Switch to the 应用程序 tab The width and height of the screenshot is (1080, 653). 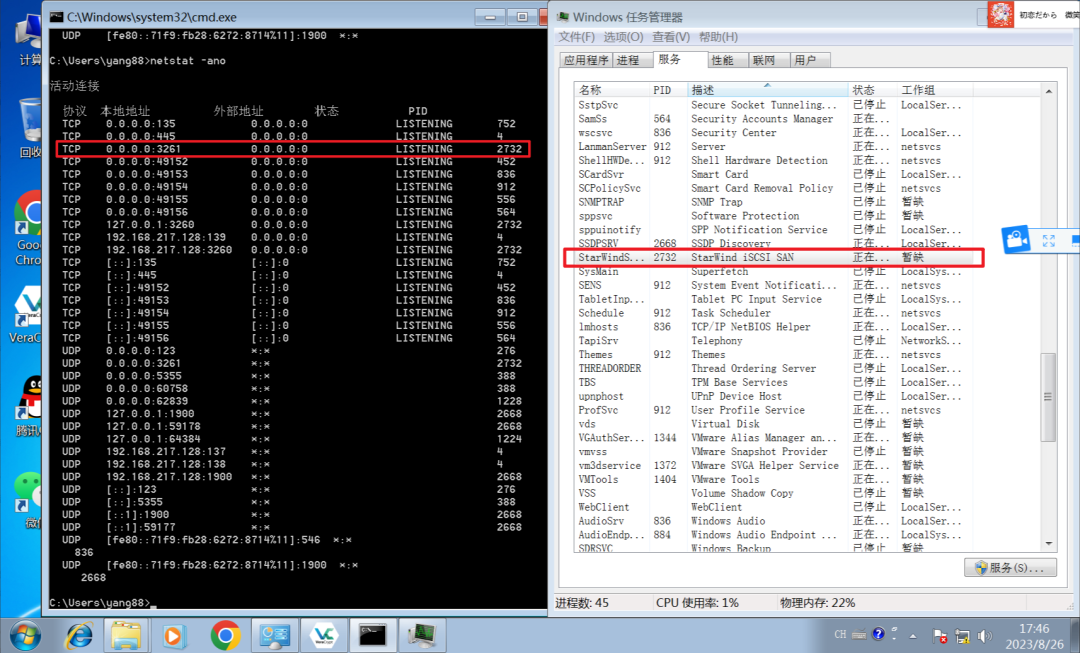585,60
